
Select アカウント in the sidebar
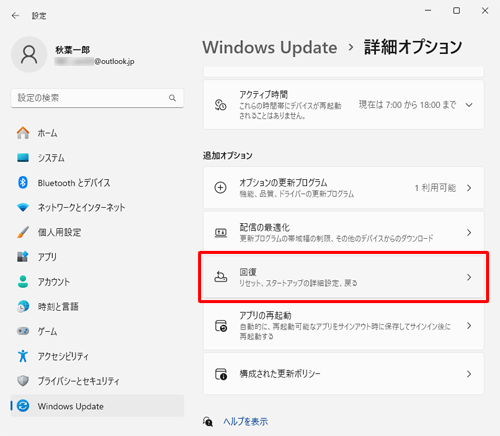[x=97, y=282]
